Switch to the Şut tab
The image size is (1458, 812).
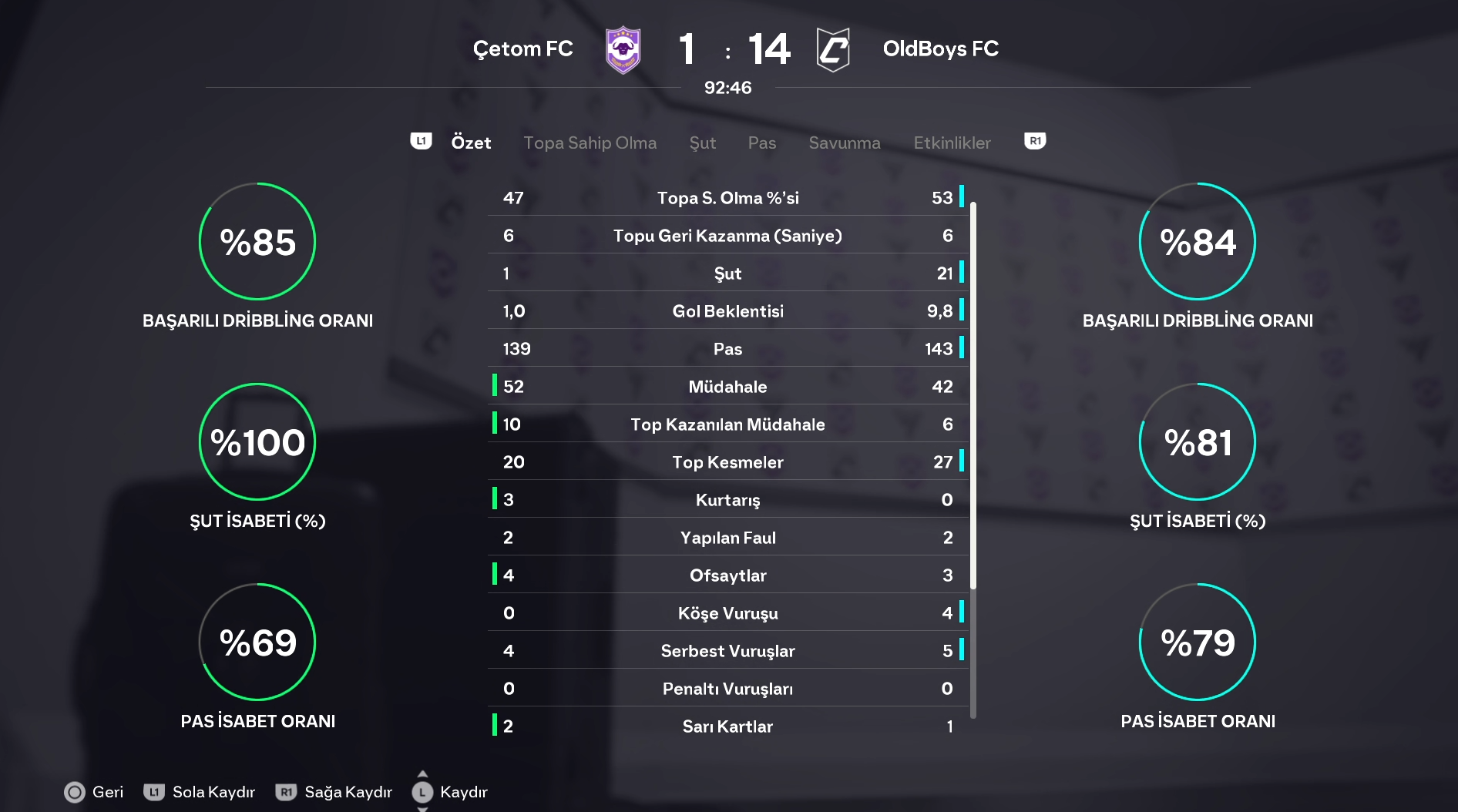pyautogui.click(x=702, y=143)
